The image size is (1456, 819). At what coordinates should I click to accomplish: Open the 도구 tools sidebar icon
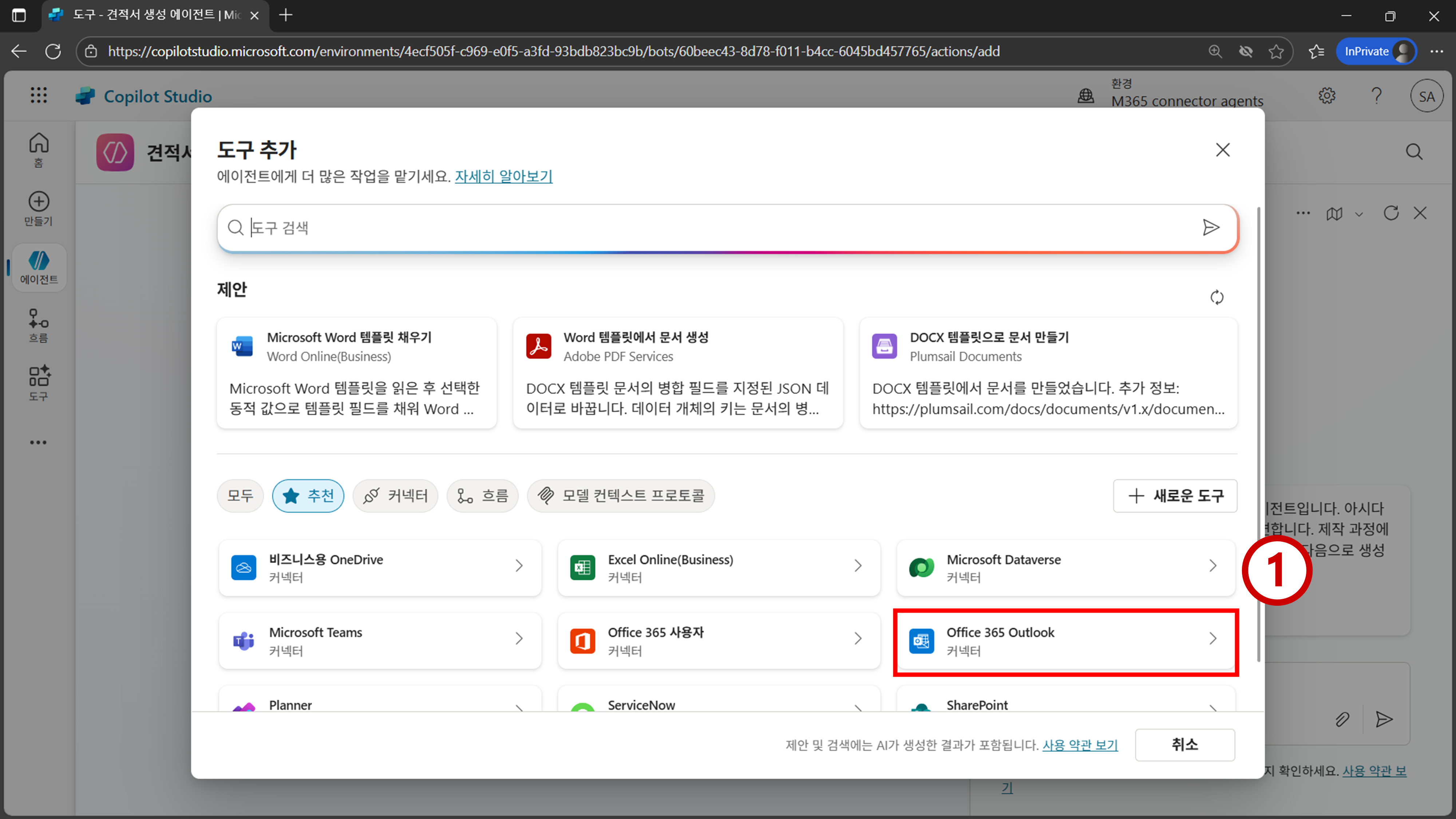tap(39, 383)
